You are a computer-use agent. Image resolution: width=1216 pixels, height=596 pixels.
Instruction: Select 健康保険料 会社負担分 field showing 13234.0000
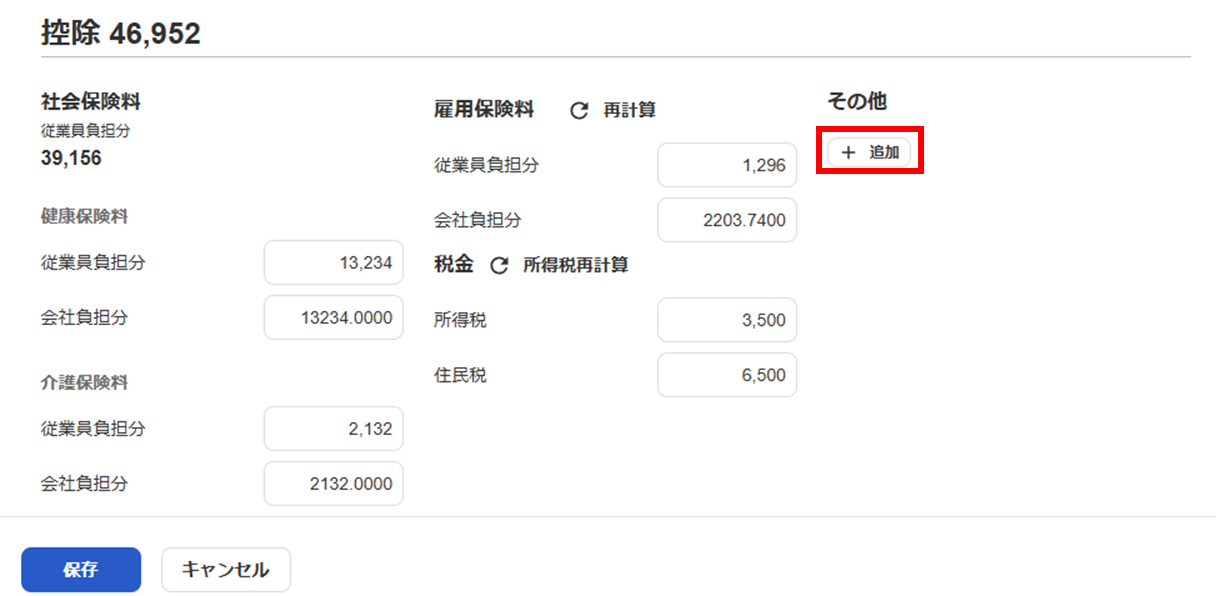pos(333,318)
